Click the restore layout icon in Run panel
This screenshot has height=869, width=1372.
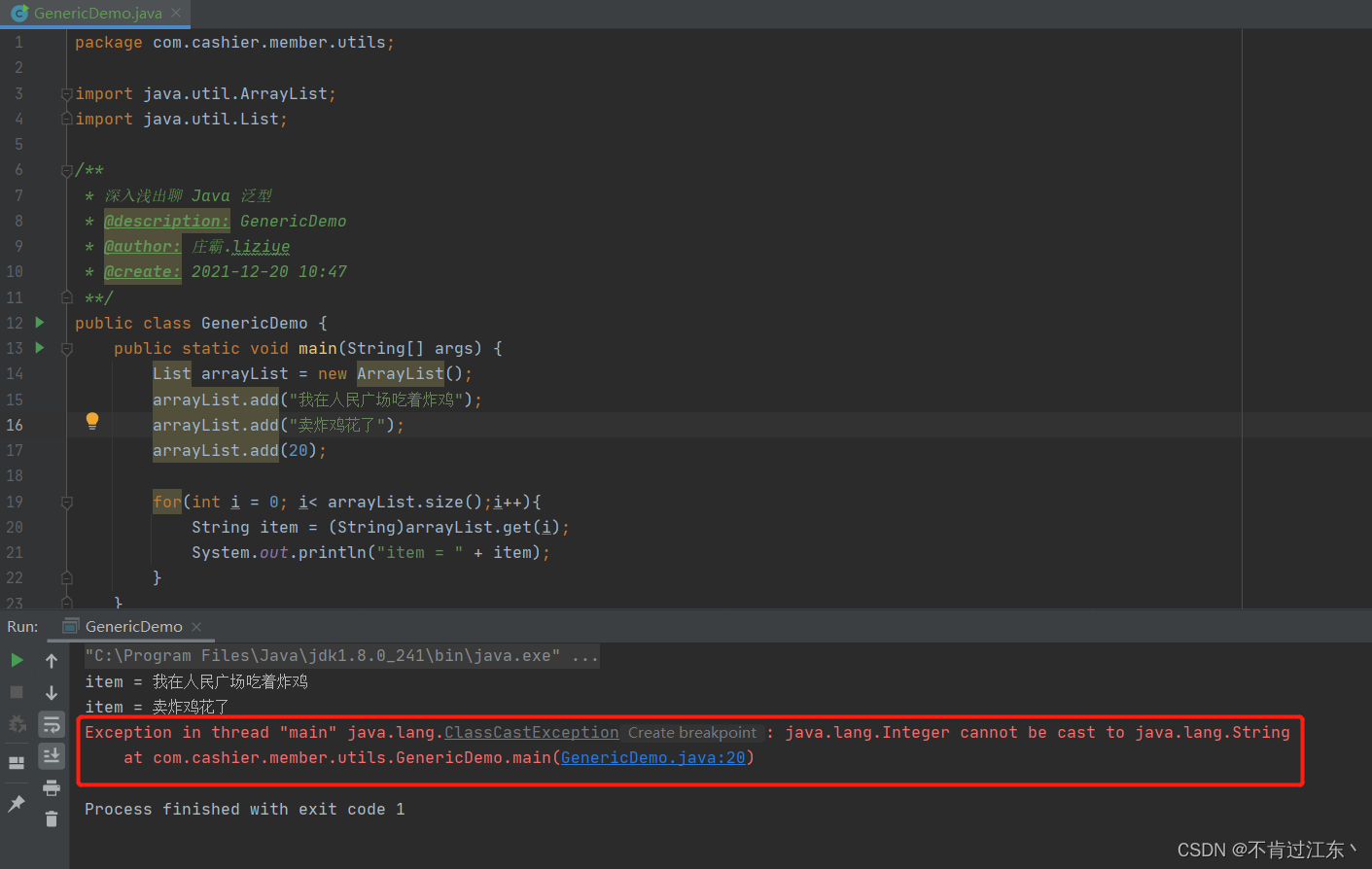click(17, 763)
